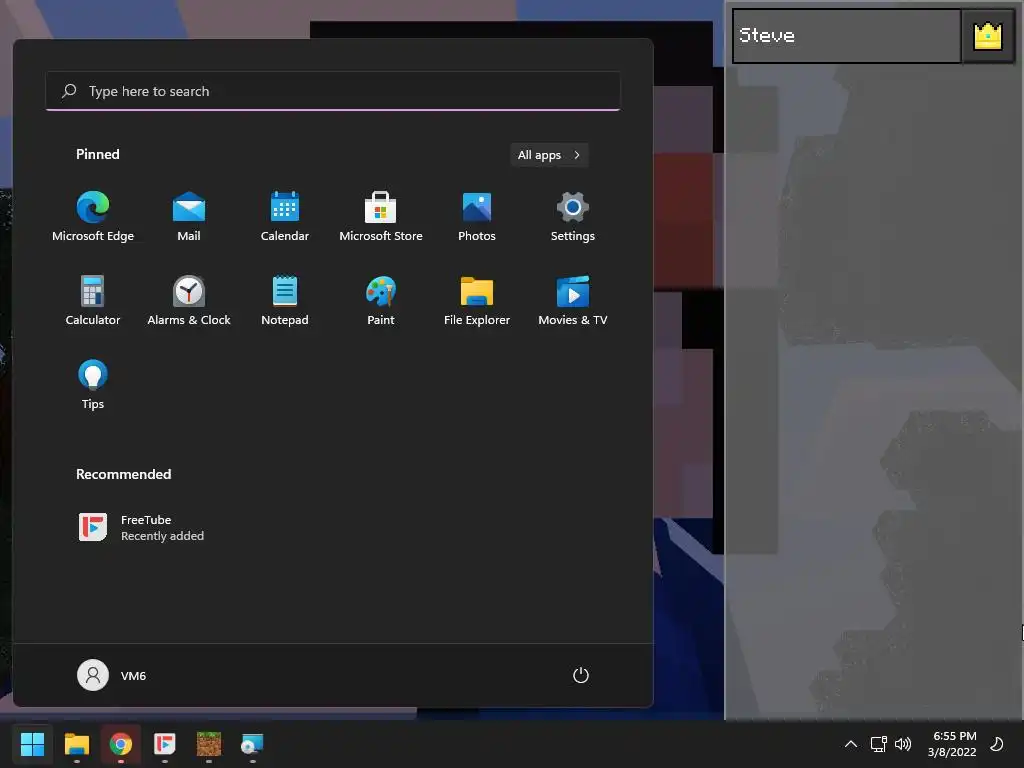Viewport: 1024px width, 768px height.
Task: Open recommended FreeTube item
Action: [141, 528]
